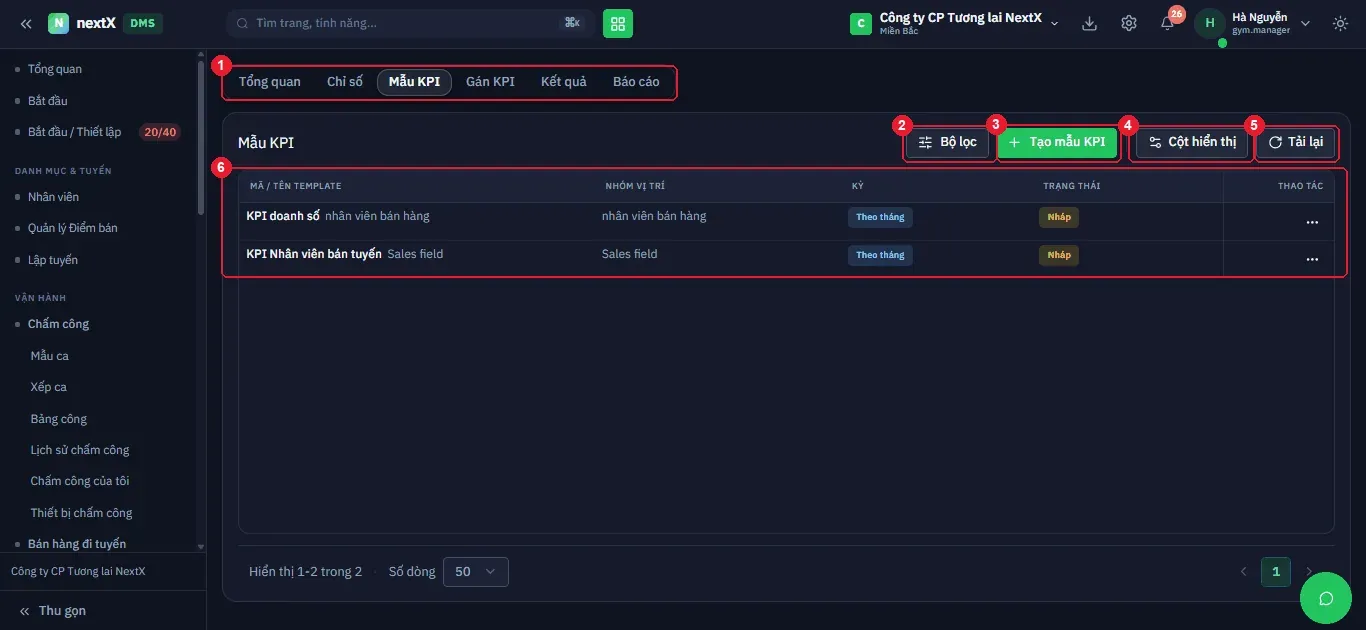Collapse sidebar using top double-chevron icon
Screen dimensions: 1366x630
point(26,23)
